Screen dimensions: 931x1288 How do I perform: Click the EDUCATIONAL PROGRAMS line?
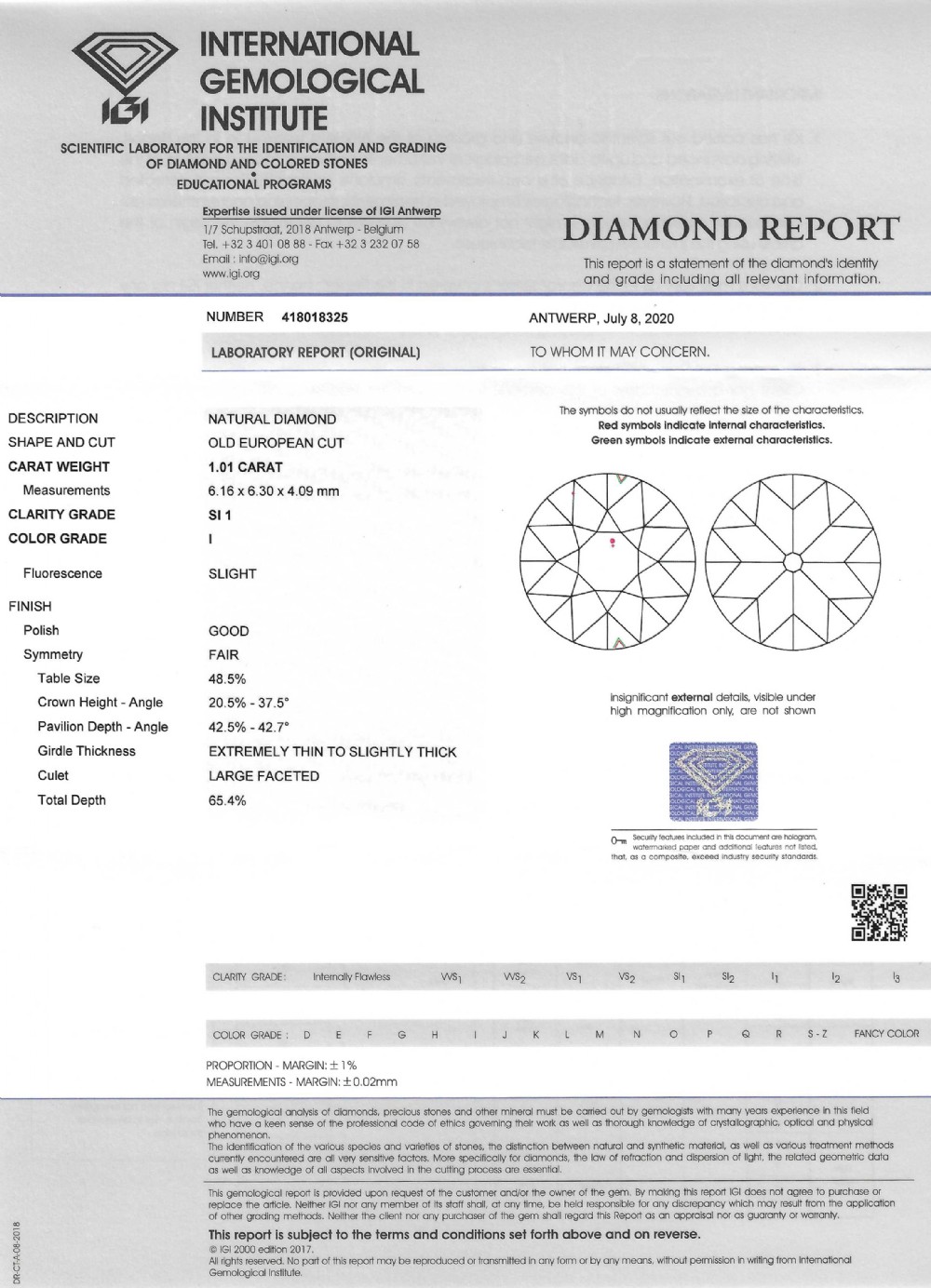pos(253,184)
